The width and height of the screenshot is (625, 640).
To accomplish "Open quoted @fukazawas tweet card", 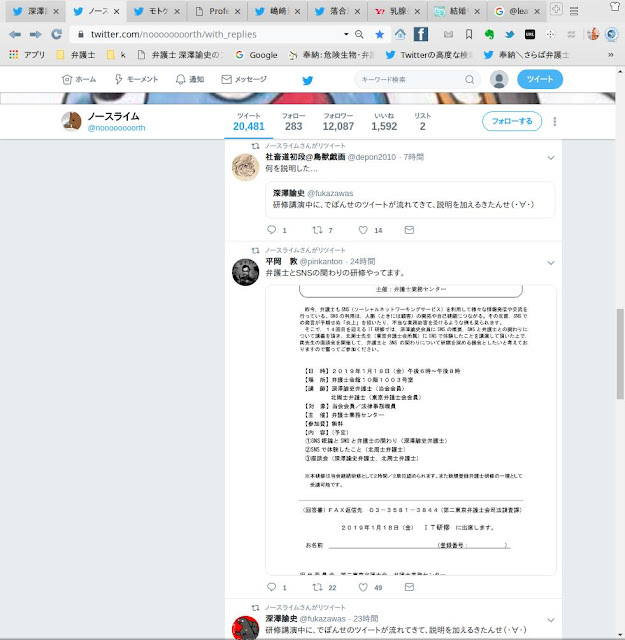I will tap(410, 200).
